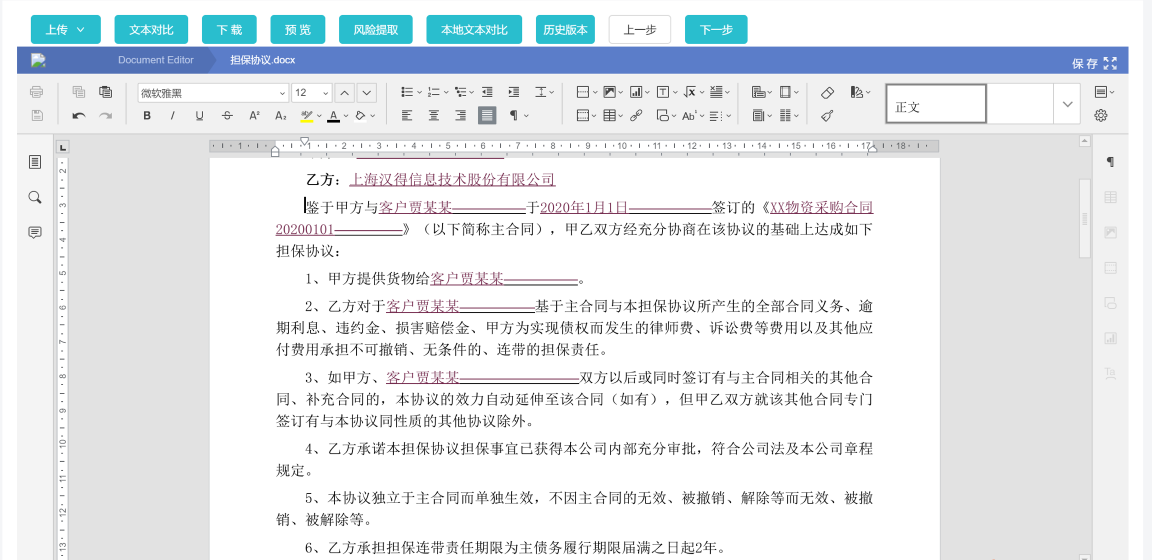Expand the paragraph styles gallery arrow

[1067, 104]
